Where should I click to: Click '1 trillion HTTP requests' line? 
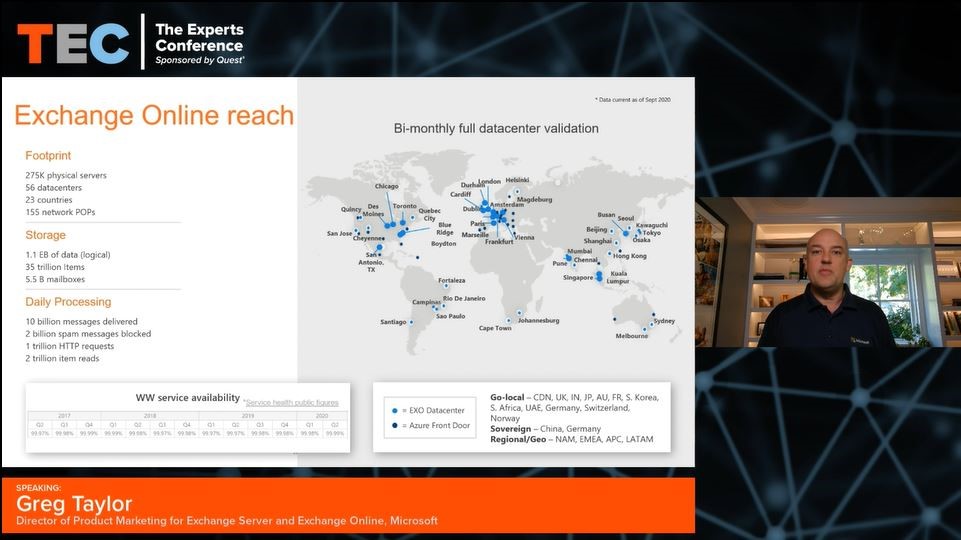pyautogui.click(x=69, y=346)
